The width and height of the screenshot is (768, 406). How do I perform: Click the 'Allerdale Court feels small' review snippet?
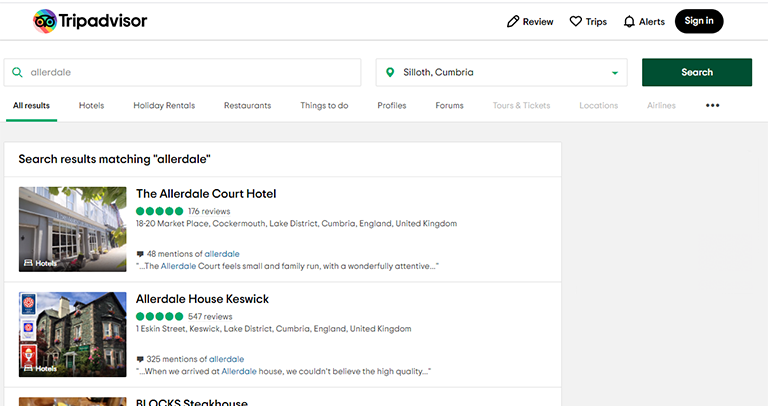(287, 266)
